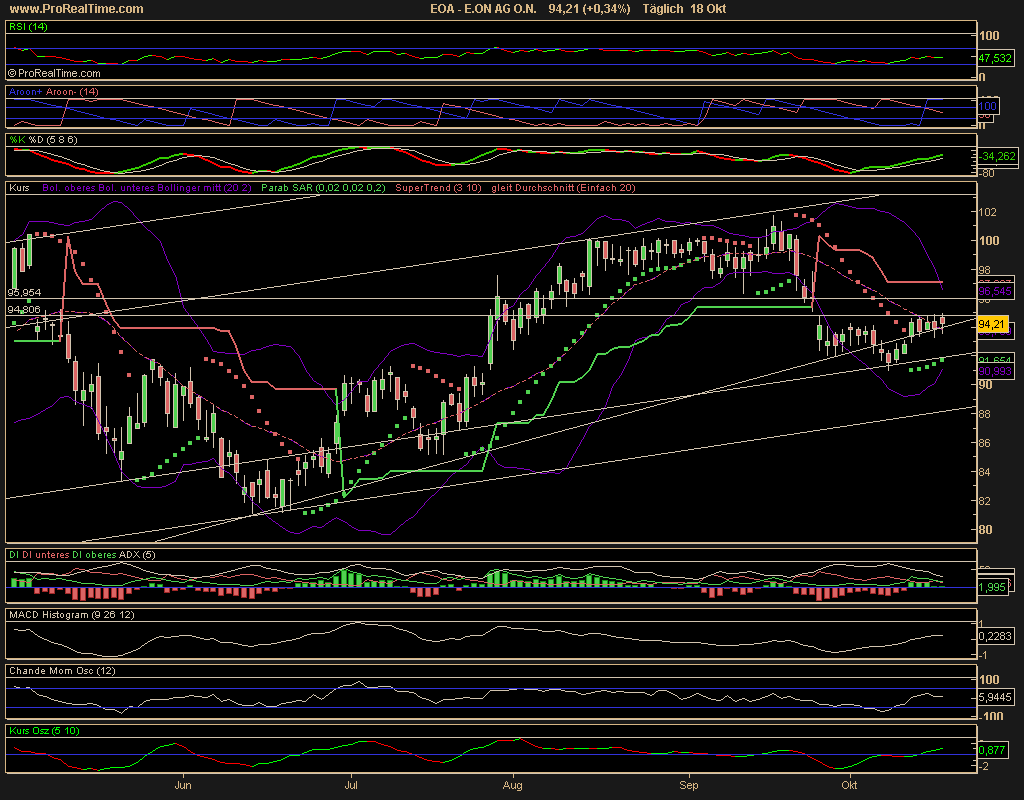The height and width of the screenshot is (800, 1024).
Task: Click the 88 price axis label
Action: pyautogui.click(x=985, y=414)
